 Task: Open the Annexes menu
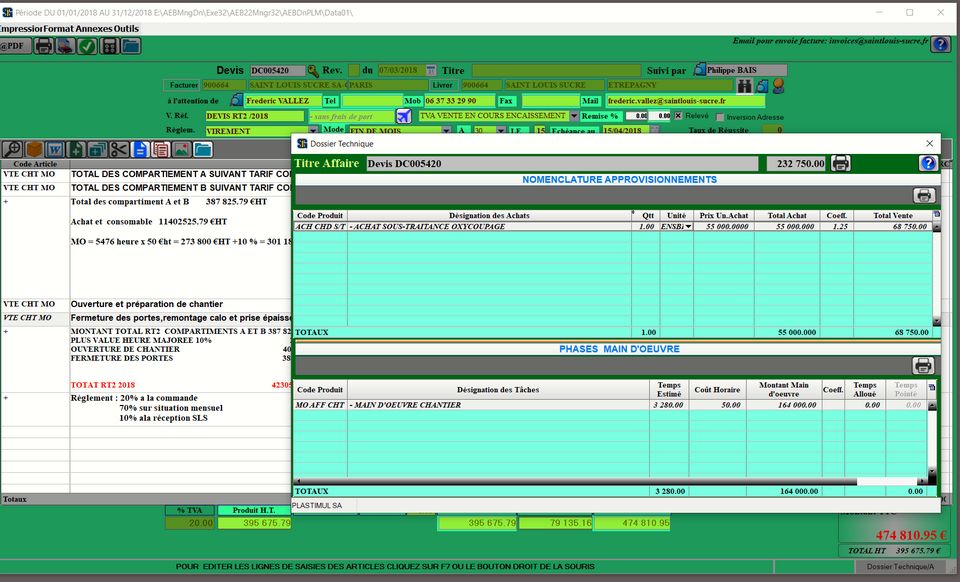pyautogui.click(x=94, y=29)
